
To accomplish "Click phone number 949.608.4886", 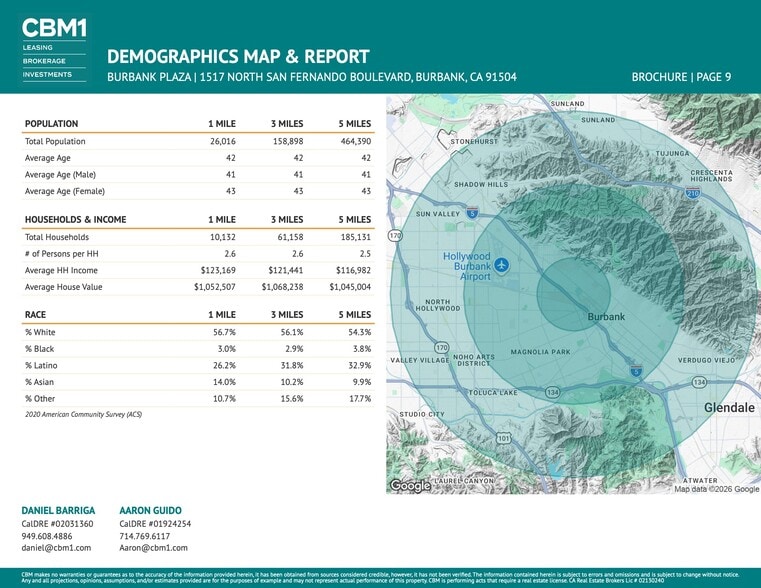I will coord(47,536).
